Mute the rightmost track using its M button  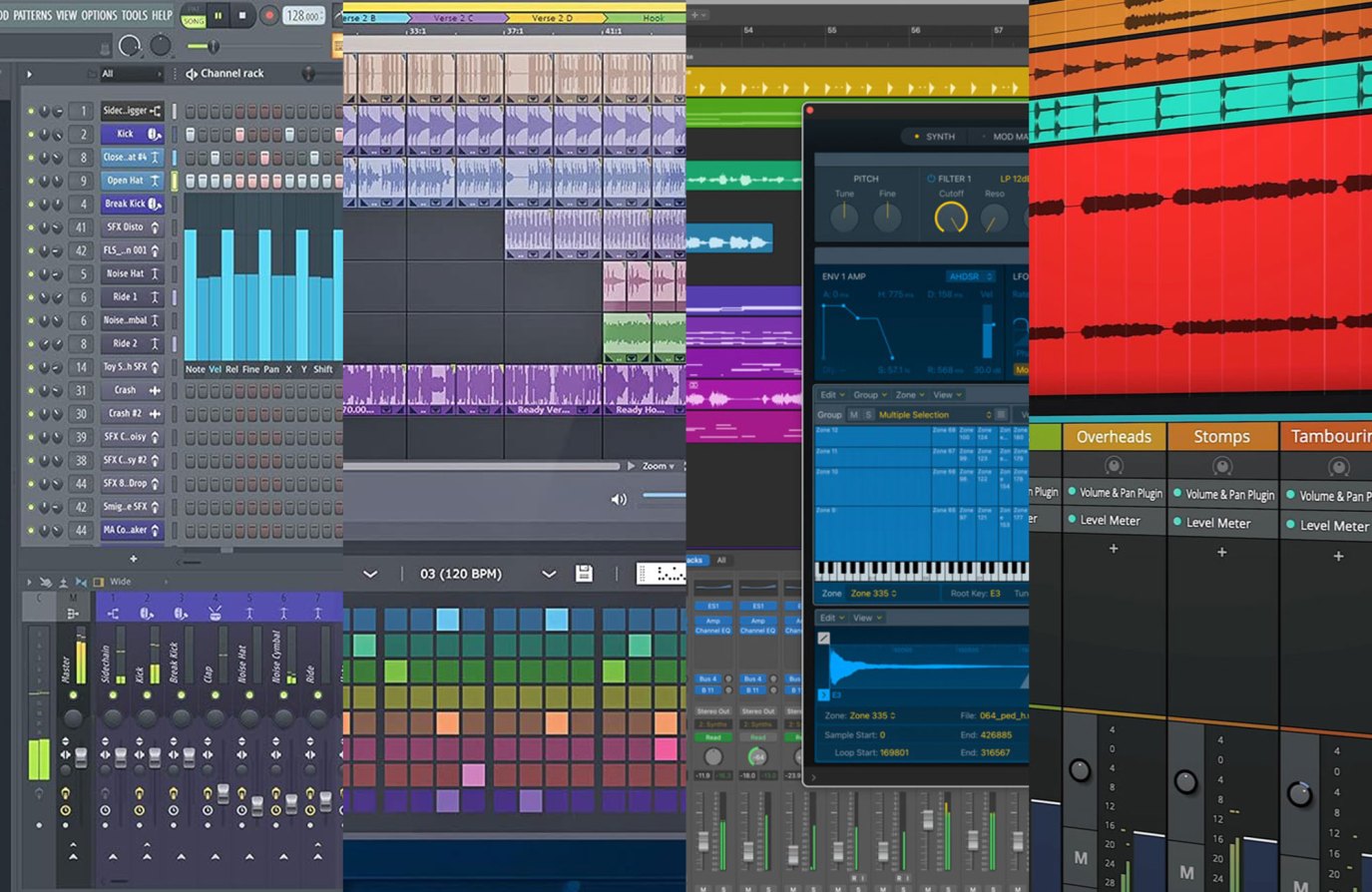(x=1300, y=884)
